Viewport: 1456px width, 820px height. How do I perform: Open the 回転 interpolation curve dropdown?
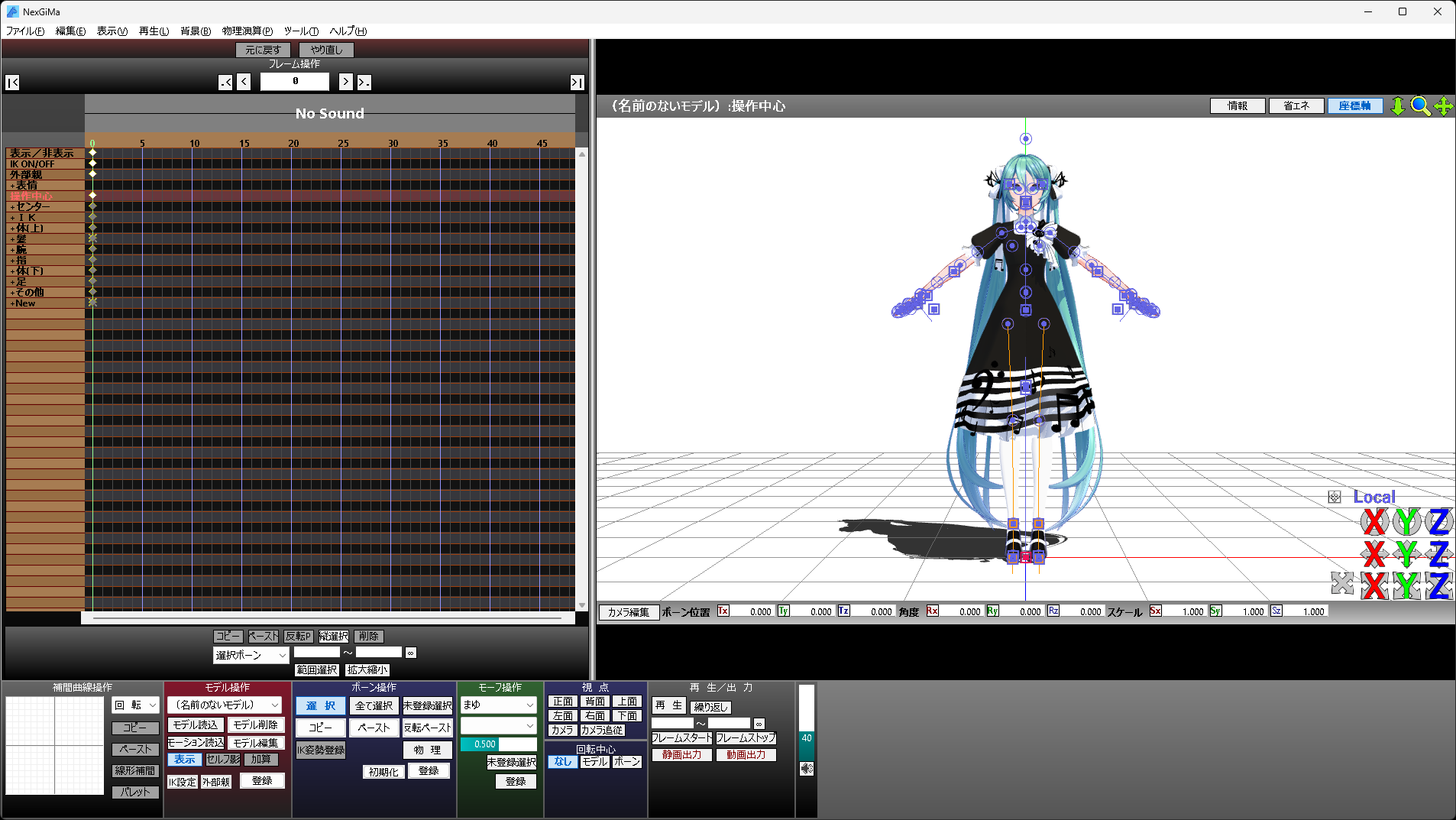click(136, 705)
